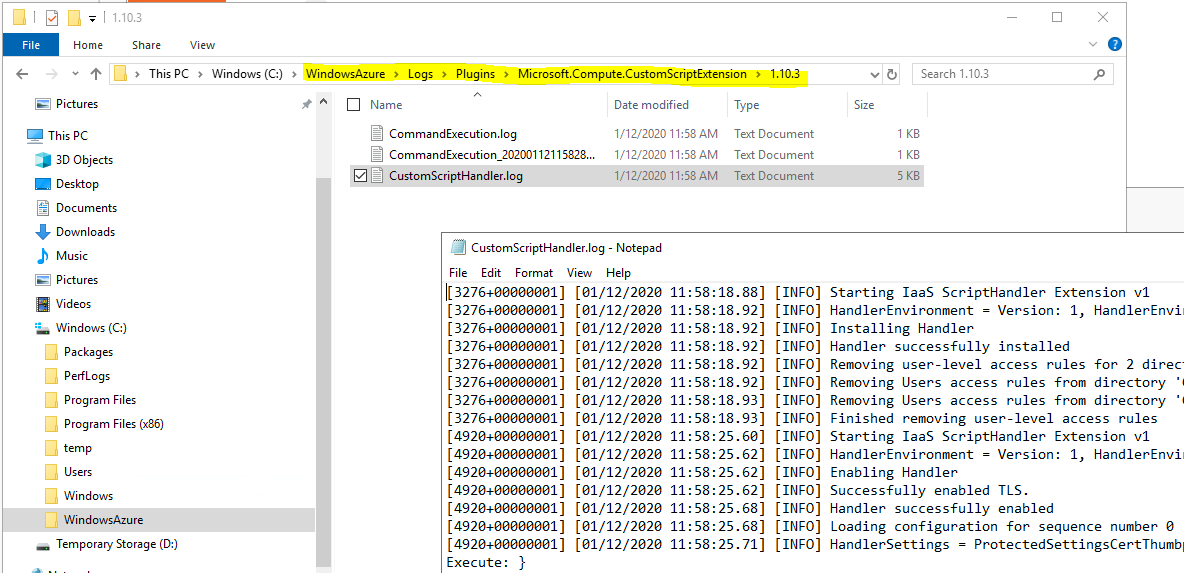Open the address bar history dropdown

point(874,74)
